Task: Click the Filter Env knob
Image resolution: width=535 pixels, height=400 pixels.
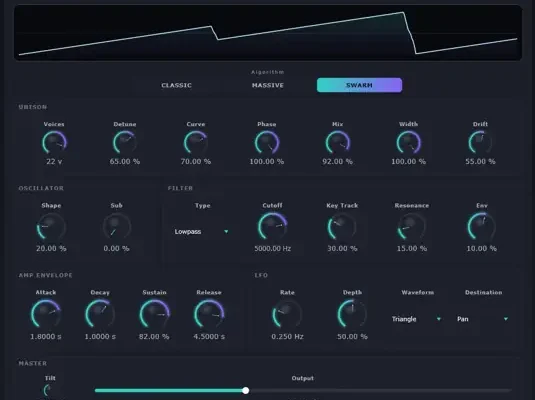Action: 481,227
